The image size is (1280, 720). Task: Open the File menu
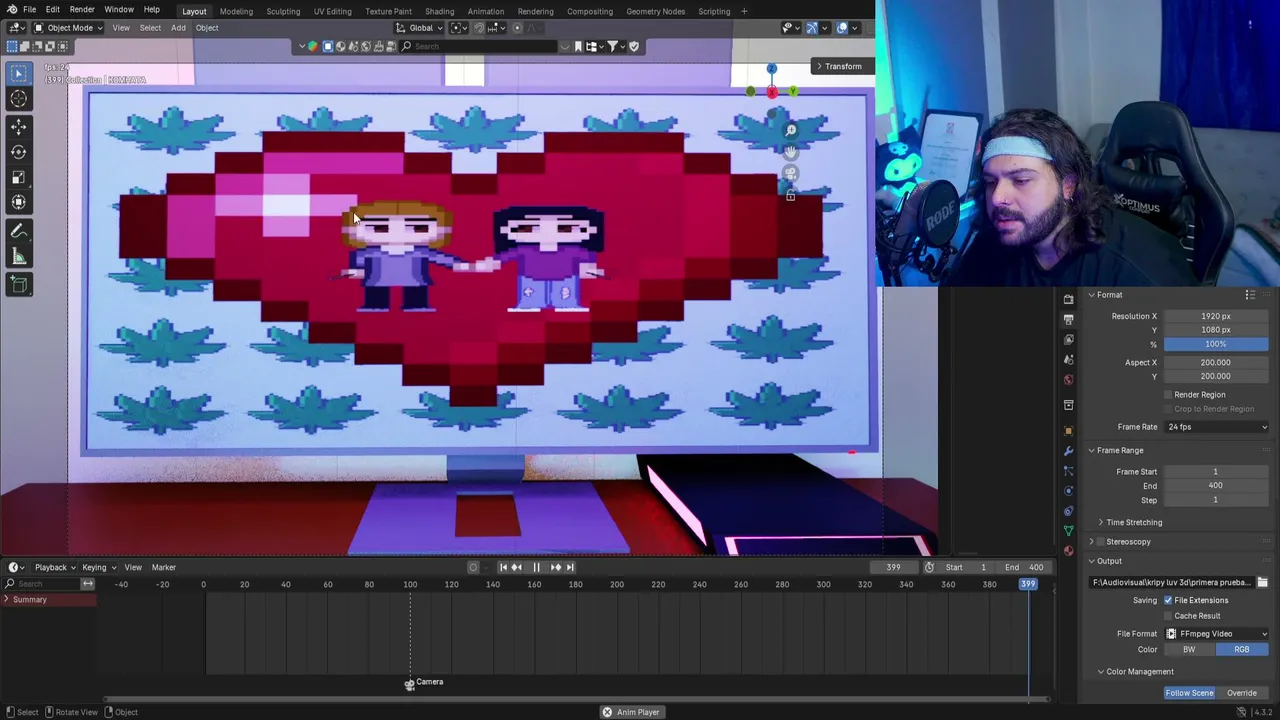click(30, 10)
